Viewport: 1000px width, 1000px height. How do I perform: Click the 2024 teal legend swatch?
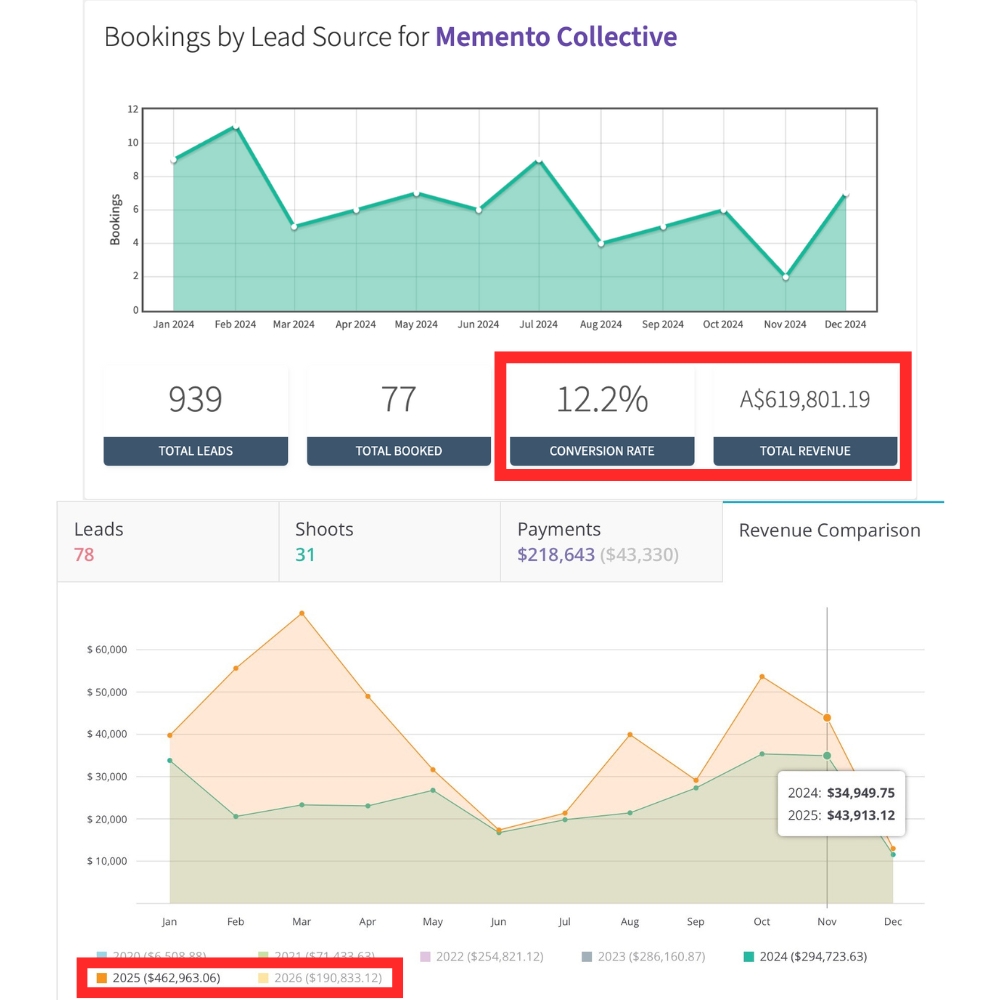pyautogui.click(x=749, y=957)
